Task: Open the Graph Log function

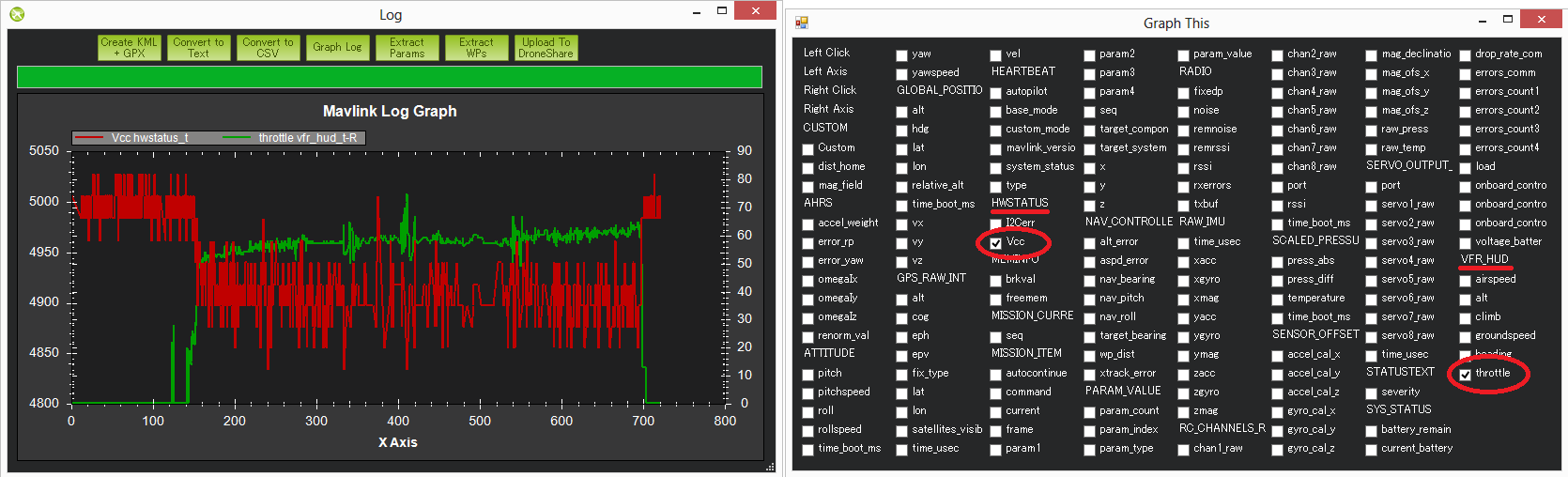Action: click(x=337, y=48)
